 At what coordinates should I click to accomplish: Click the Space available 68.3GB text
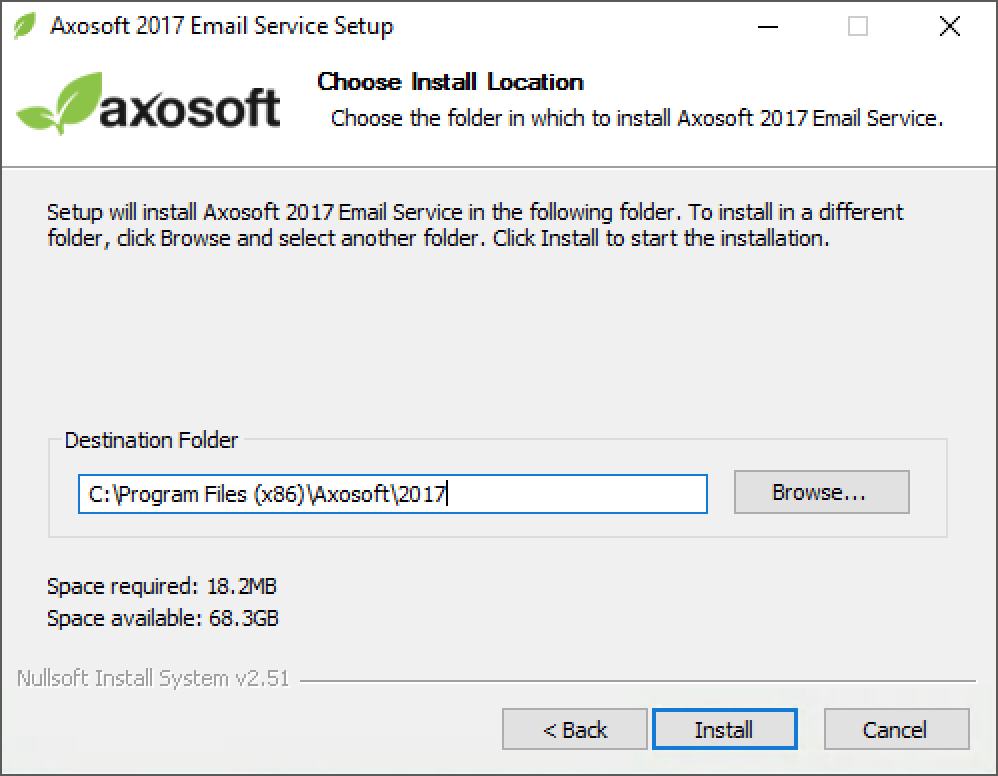(165, 618)
